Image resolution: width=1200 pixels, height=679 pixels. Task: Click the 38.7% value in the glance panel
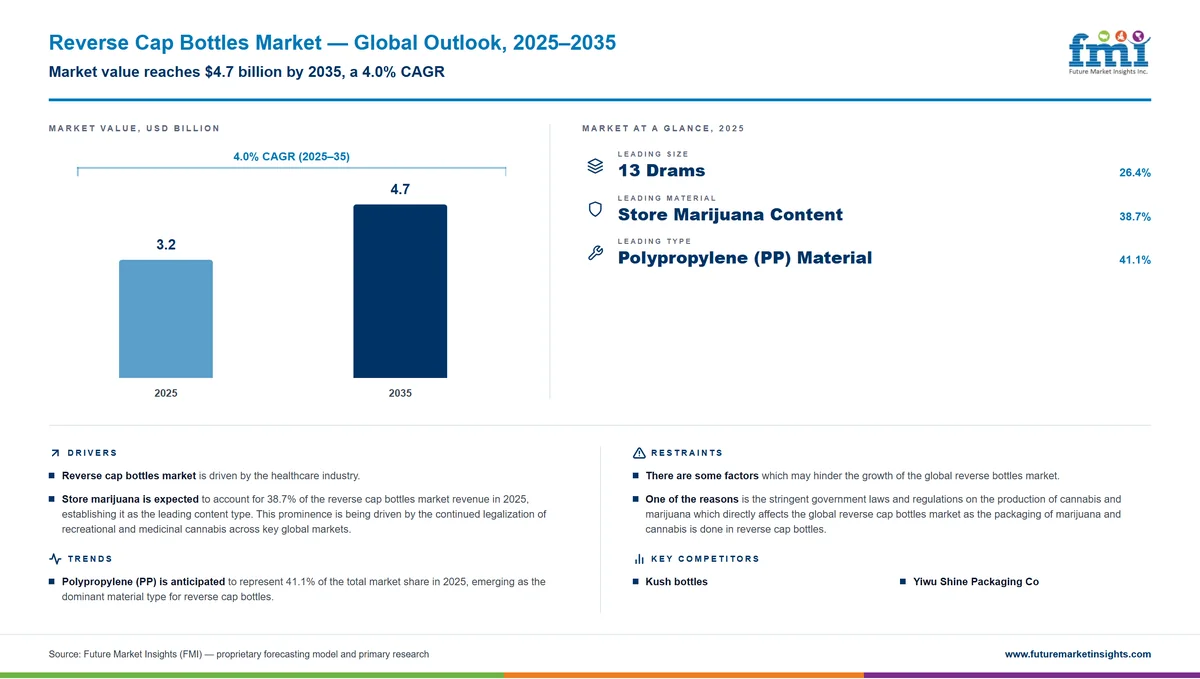[x=1135, y=217]
